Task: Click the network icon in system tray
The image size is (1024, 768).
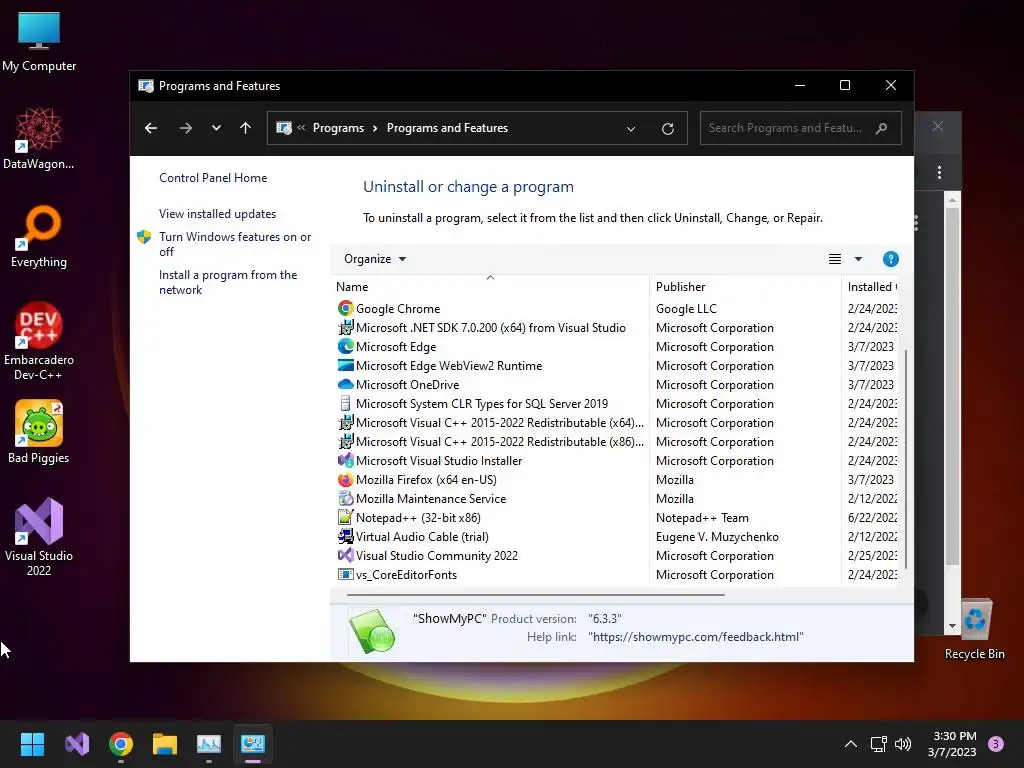Action: click(878, 744)
